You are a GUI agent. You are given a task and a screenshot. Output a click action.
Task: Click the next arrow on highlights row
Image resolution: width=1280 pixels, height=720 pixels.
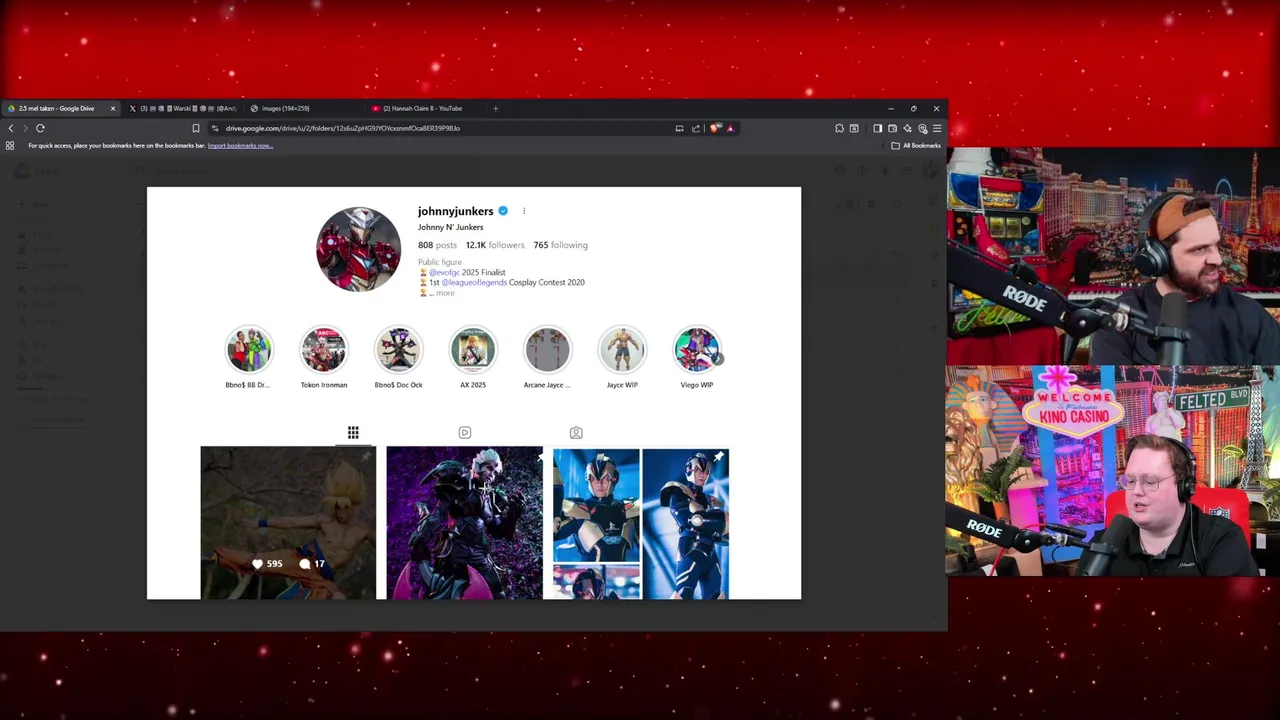pos(718,358)
